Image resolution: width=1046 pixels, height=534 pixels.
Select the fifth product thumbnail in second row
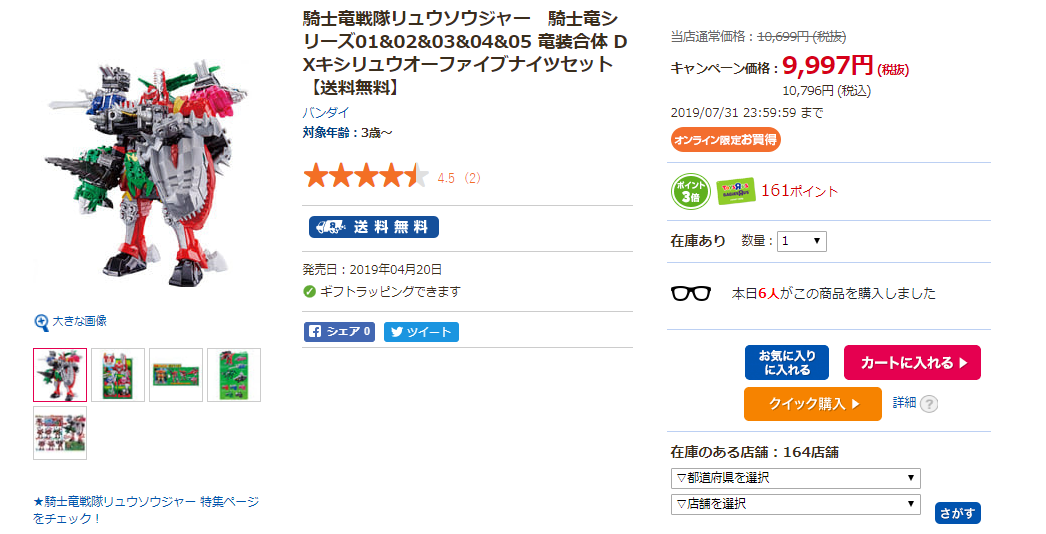pyautogui.click(x=60, y=433)
